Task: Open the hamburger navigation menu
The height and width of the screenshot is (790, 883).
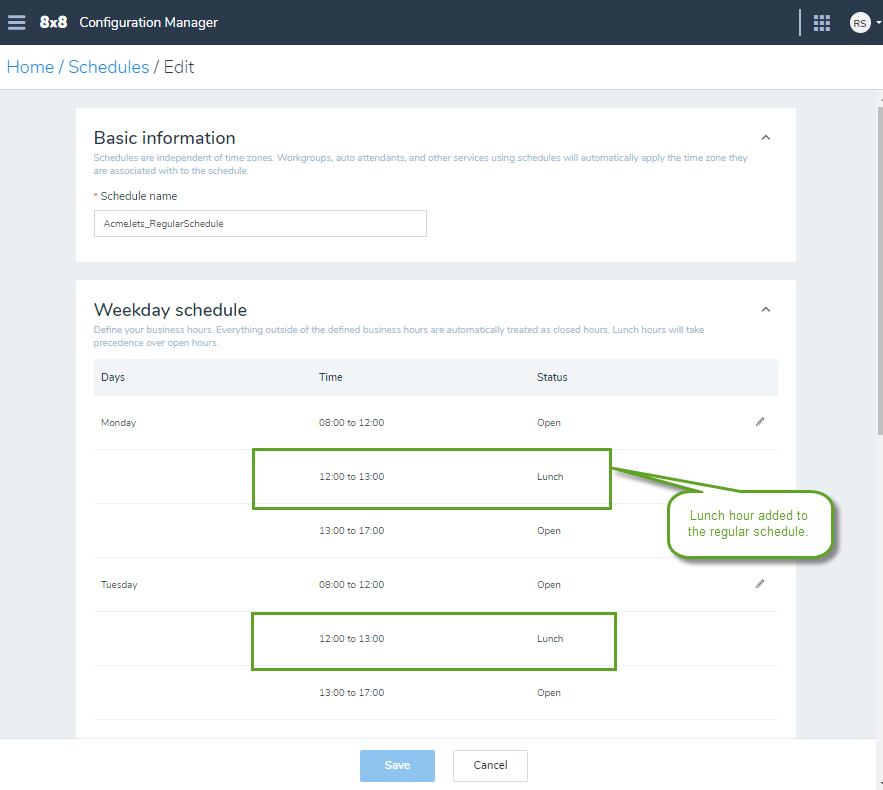Action: (16, 23)
